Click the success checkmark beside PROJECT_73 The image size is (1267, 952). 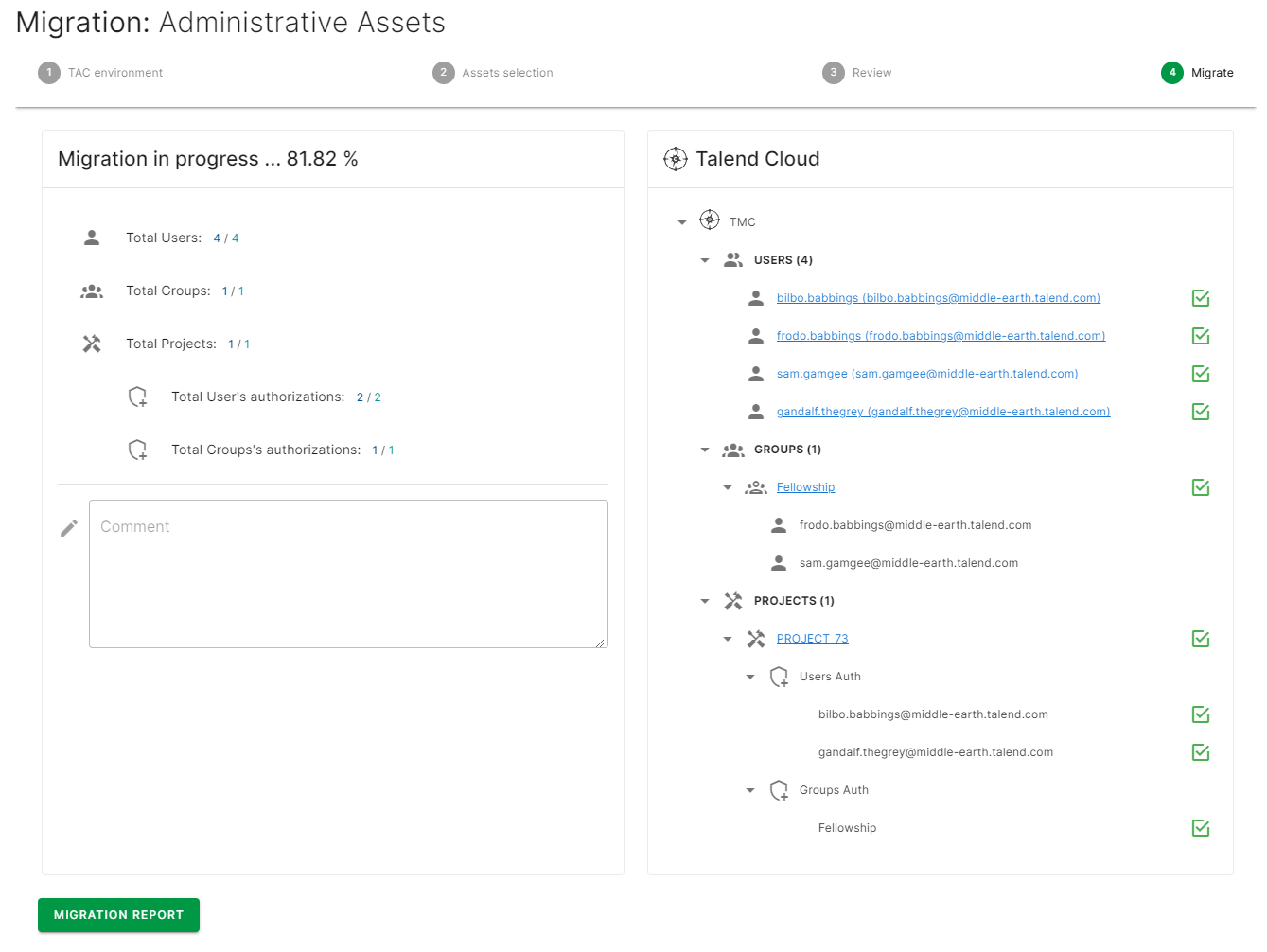[1200, 638]
